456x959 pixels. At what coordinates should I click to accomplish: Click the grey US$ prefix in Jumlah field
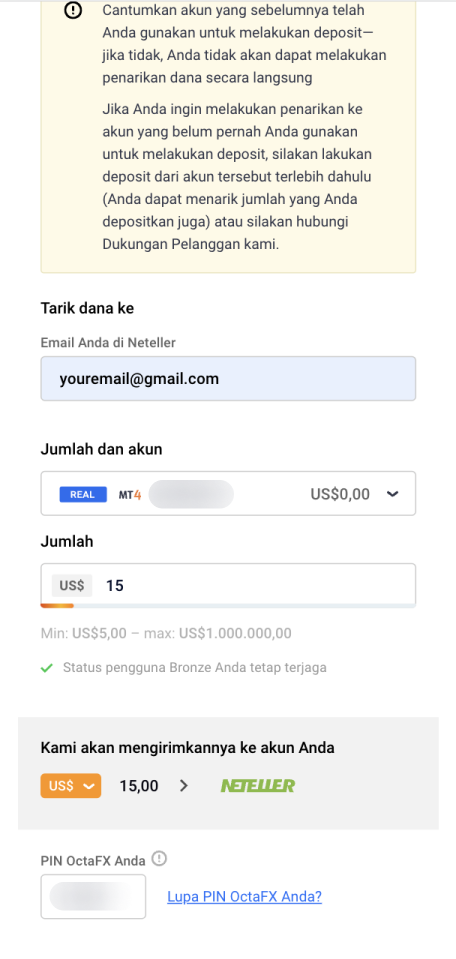click(x=72, y=585)
